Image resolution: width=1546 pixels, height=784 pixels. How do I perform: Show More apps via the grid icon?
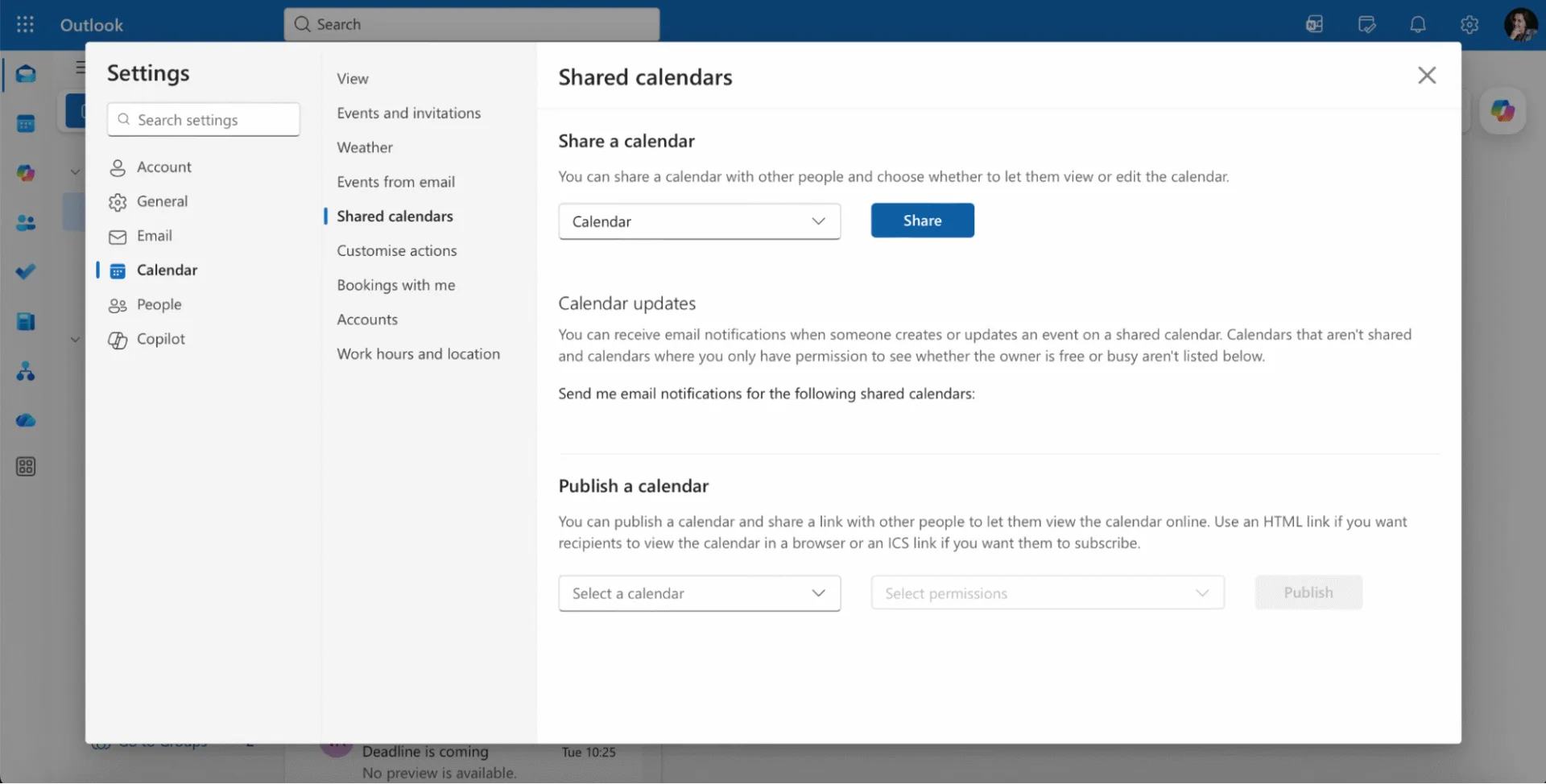26,466
